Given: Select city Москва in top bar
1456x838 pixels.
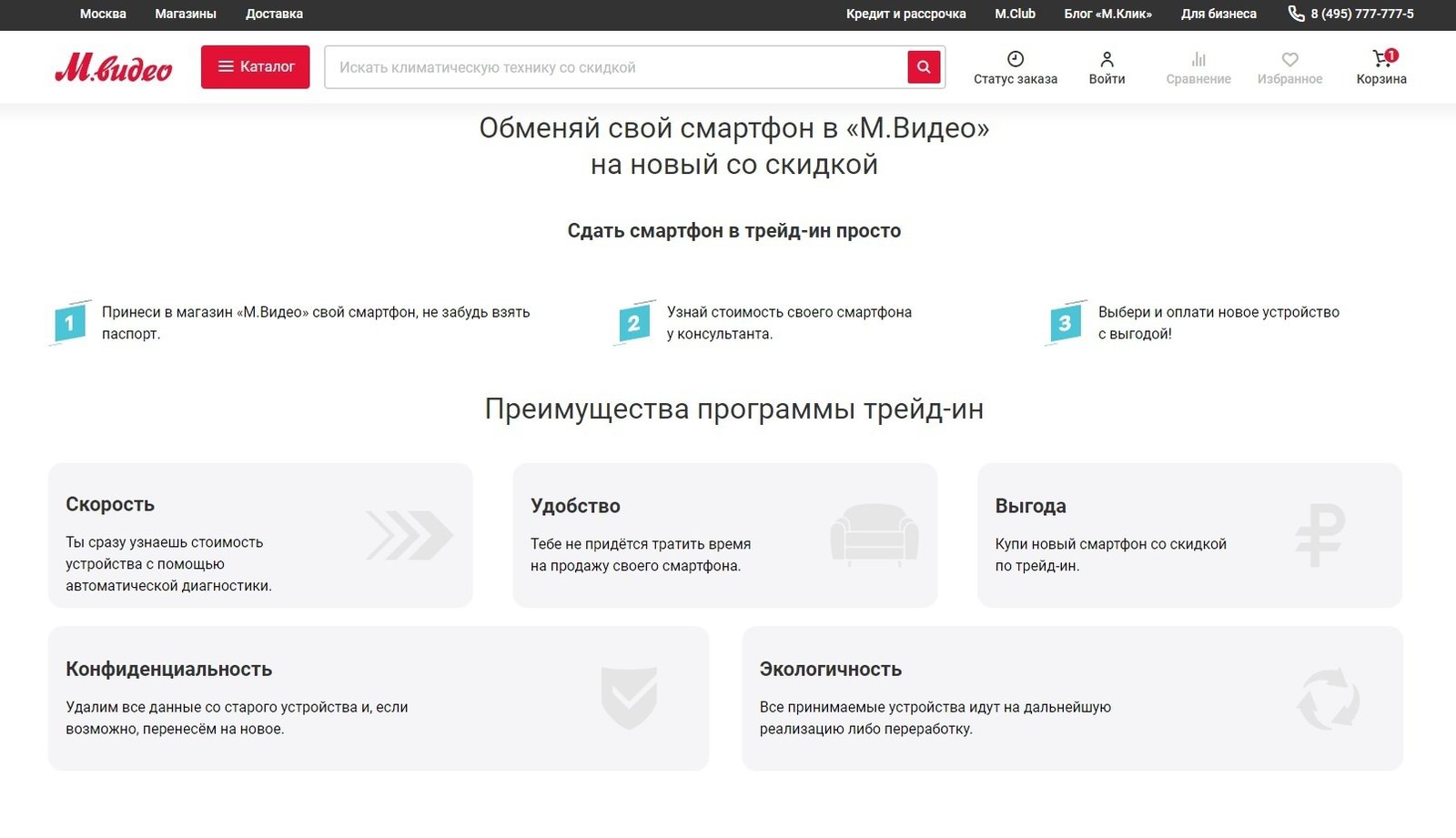Looking at the screenshot, I should coord(103,14).
